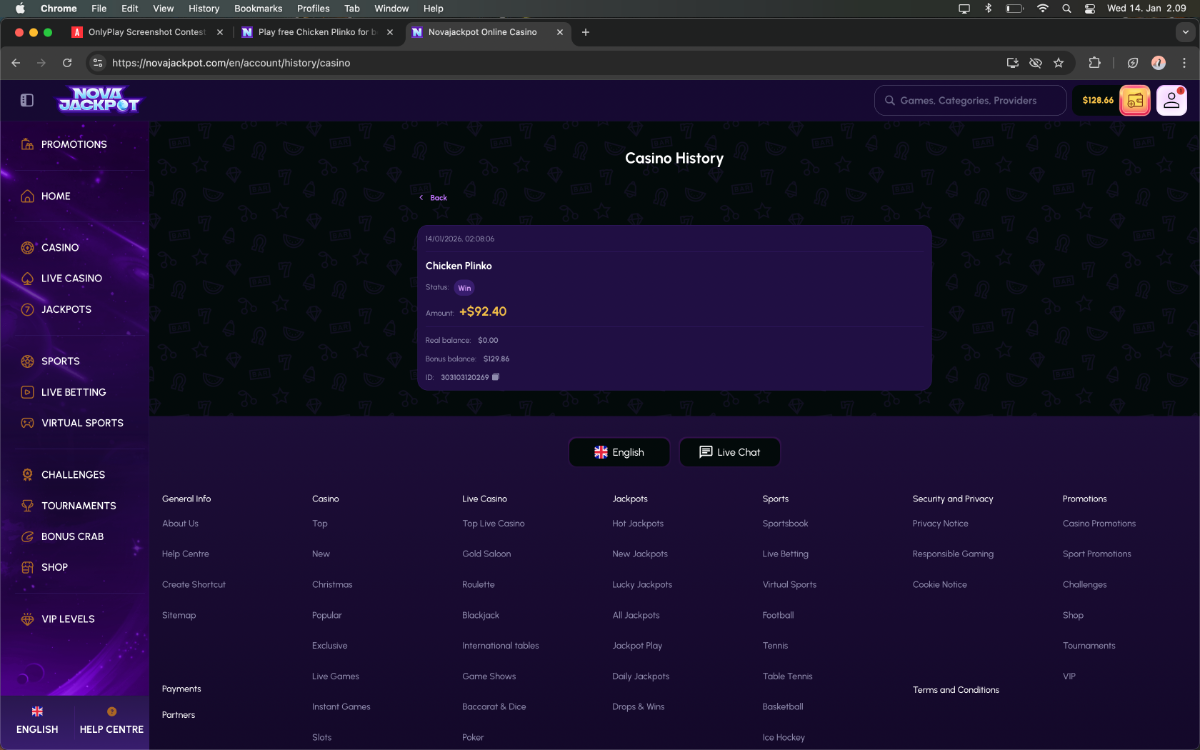Viewport: 1200px width, 750px height.
Task: Go to VIP Levels in the sidebar
Action: click(68, 619)
